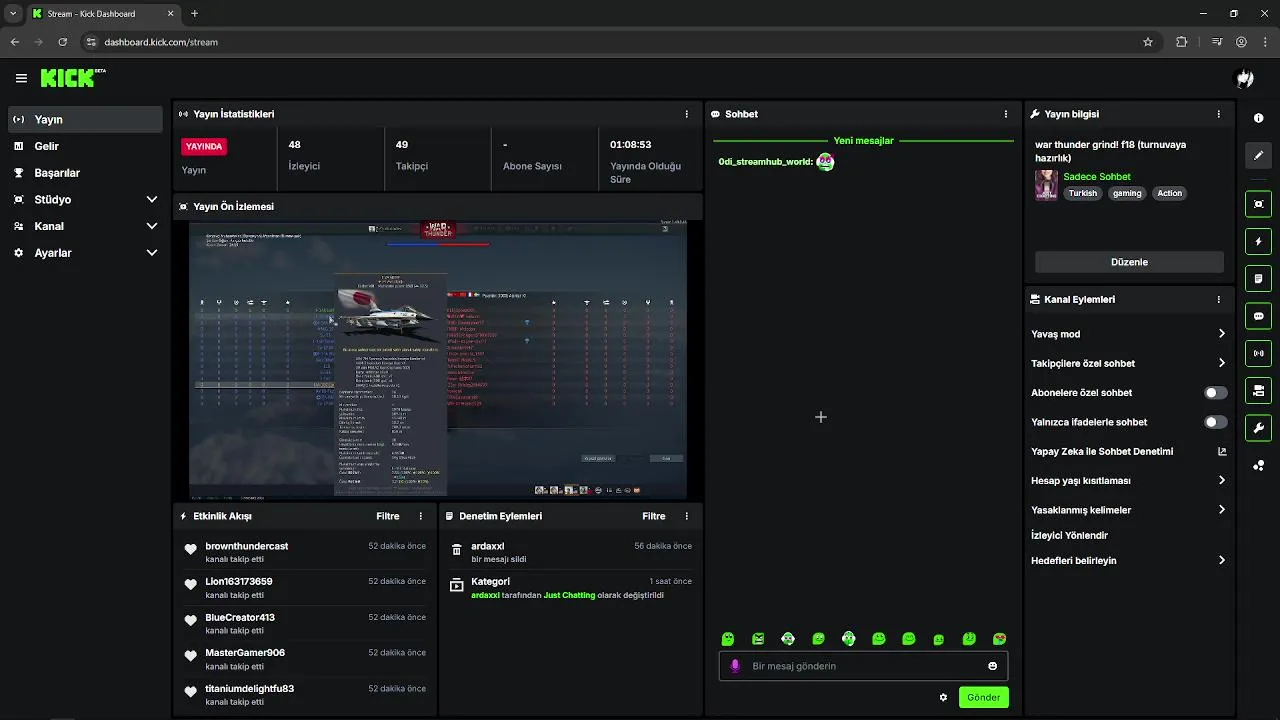Toggle the broadcast signal icon in right sidebar
The width and height of the screenshot is (1280, 720).
(1258, 353)
